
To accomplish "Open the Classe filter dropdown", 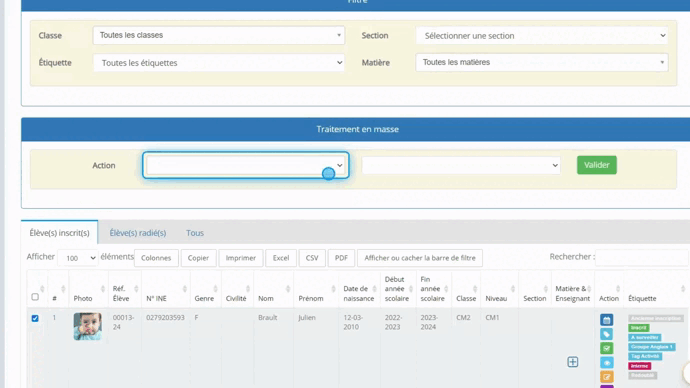I will (219, 35).
